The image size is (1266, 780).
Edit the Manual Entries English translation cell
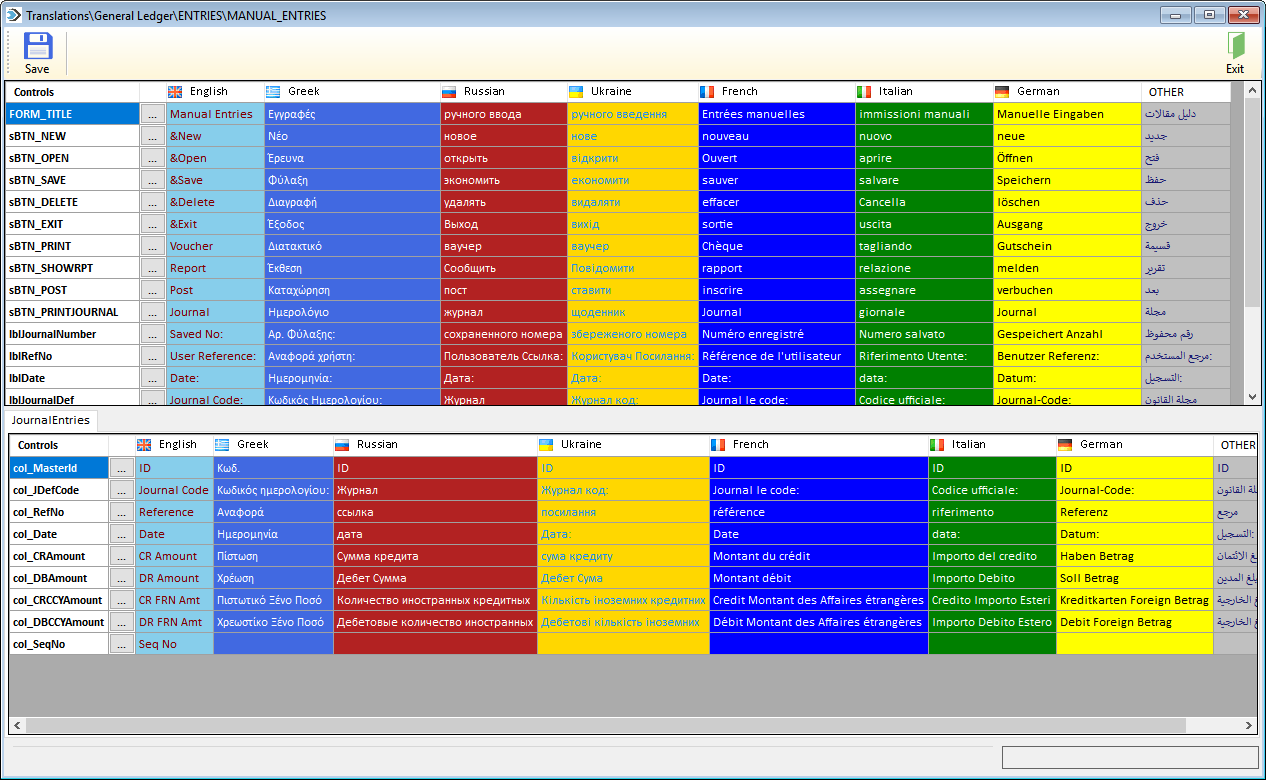(x=210, y=113)
